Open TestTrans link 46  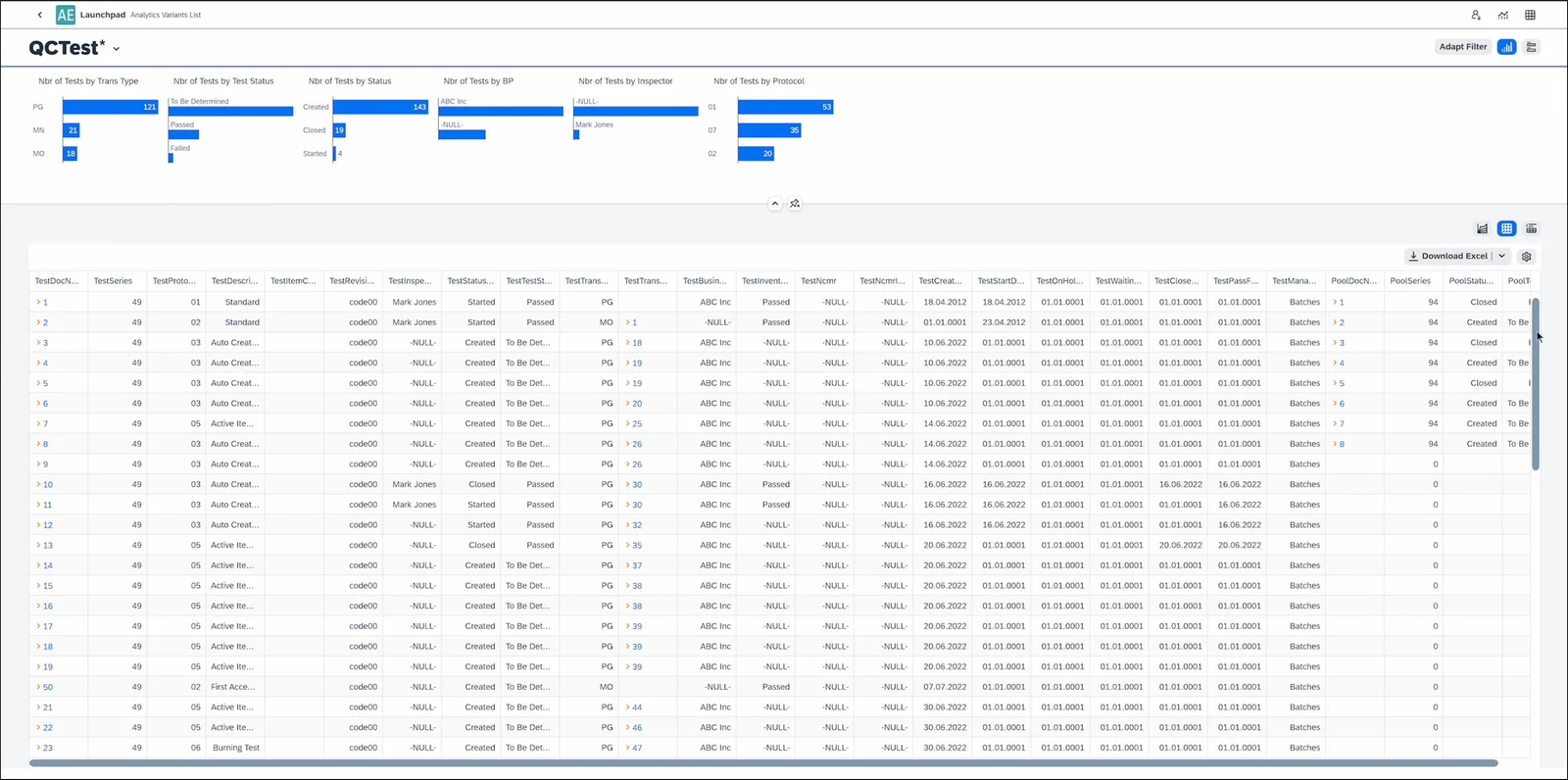pyautogui.click(x=637, y=727)
